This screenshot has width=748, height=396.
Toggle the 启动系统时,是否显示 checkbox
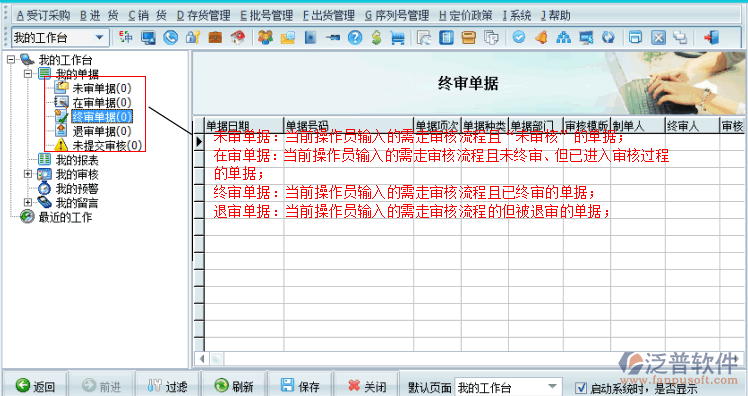point(581,387)
